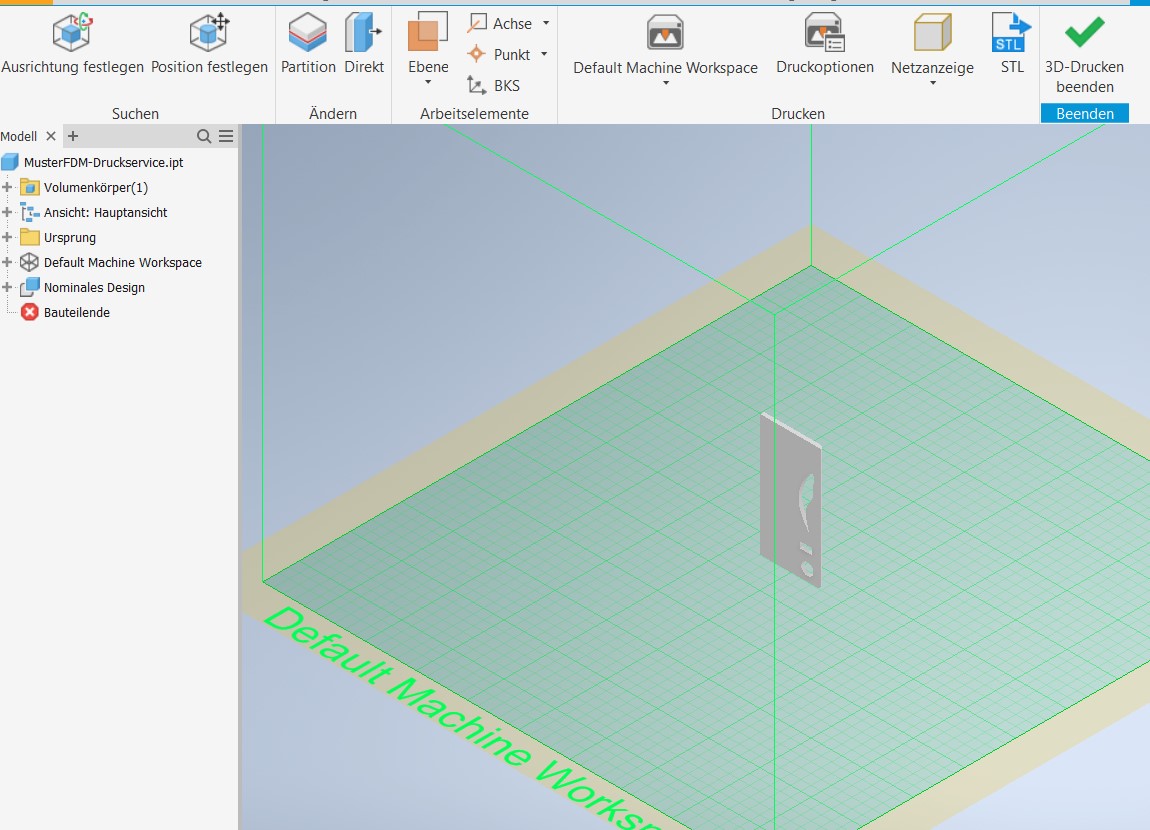Click the Ursprung folder icon
This screenshot has width=1150, height=830.
[30, 237]
